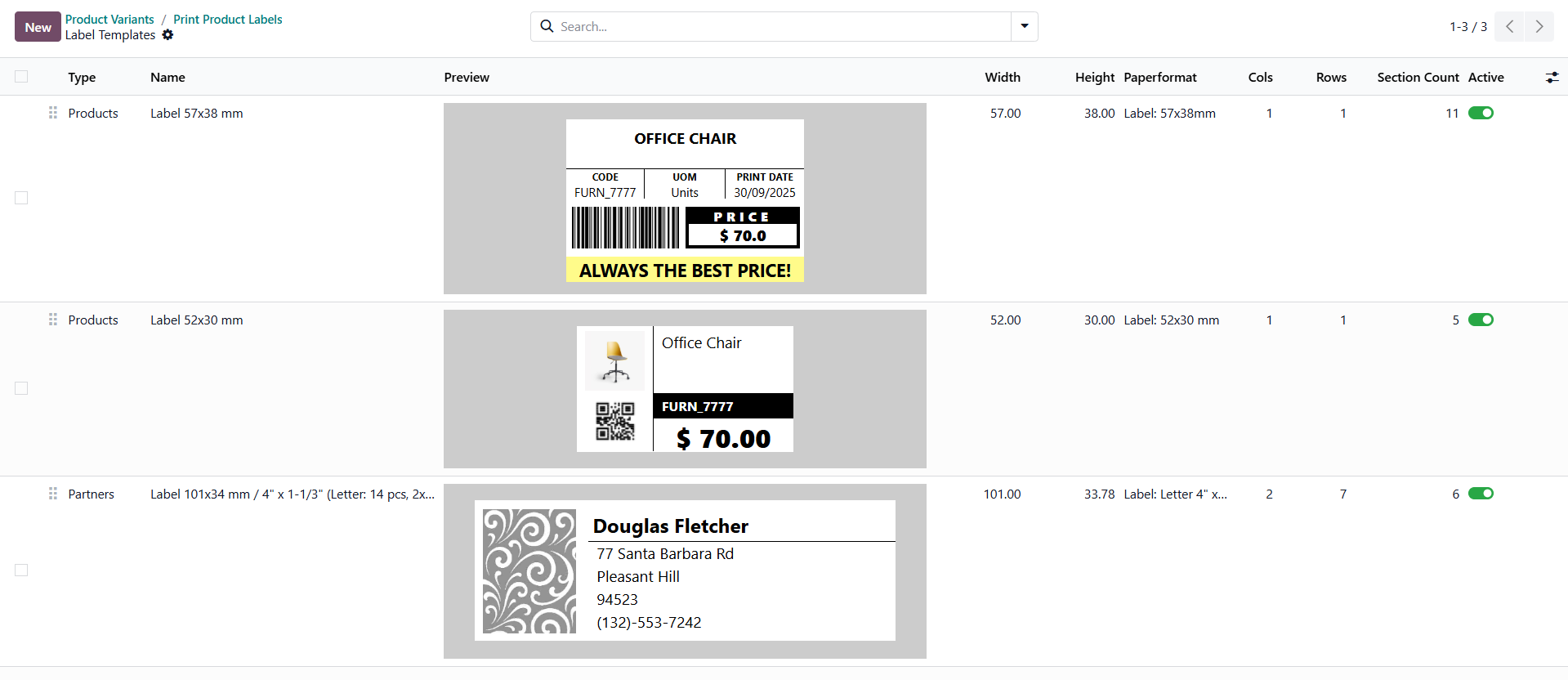Select the Label 52x30 mm row checkbox

(x=21, y=388)
